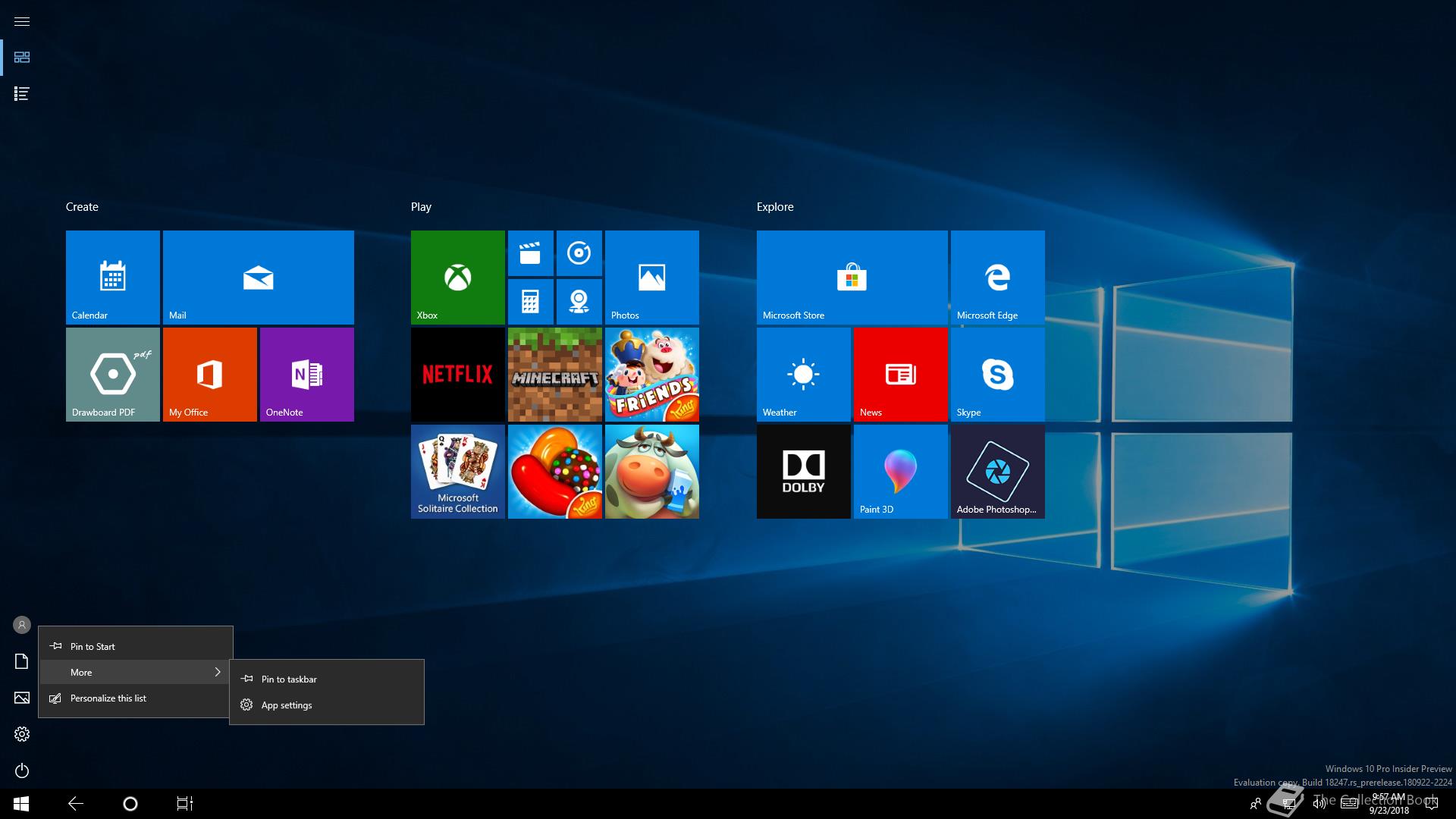Switch to the All apps list view

[22, 94]
